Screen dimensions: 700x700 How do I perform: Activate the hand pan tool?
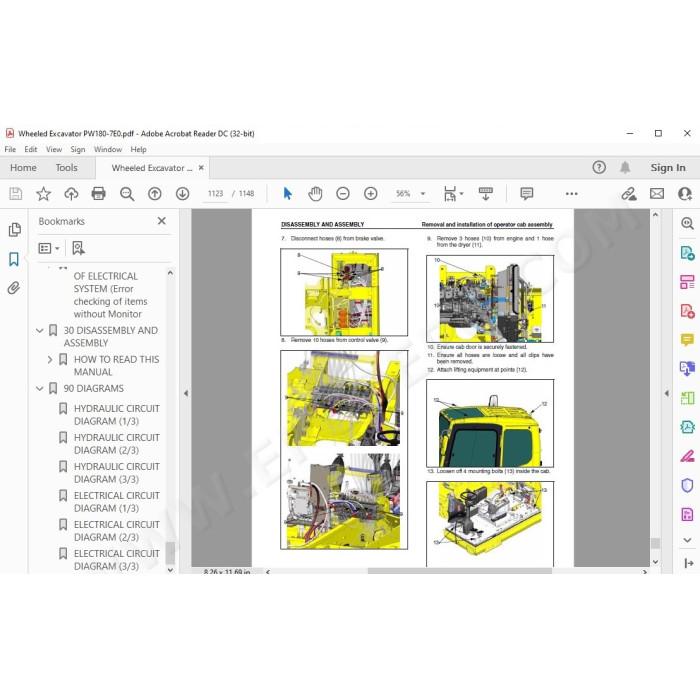click(315, 194)
